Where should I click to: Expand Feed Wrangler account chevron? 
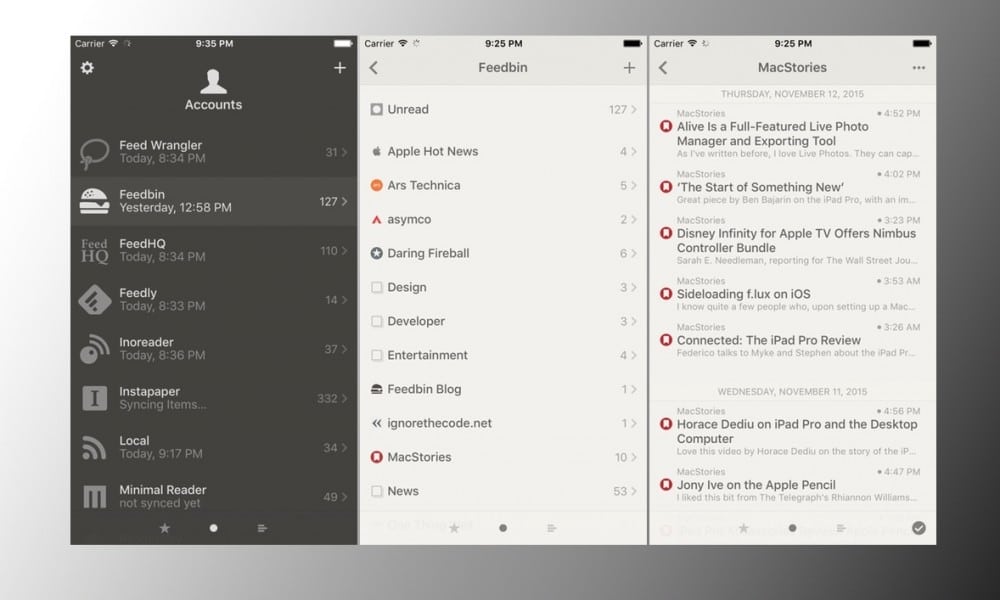pyautogui.click(x=344, y=152)
